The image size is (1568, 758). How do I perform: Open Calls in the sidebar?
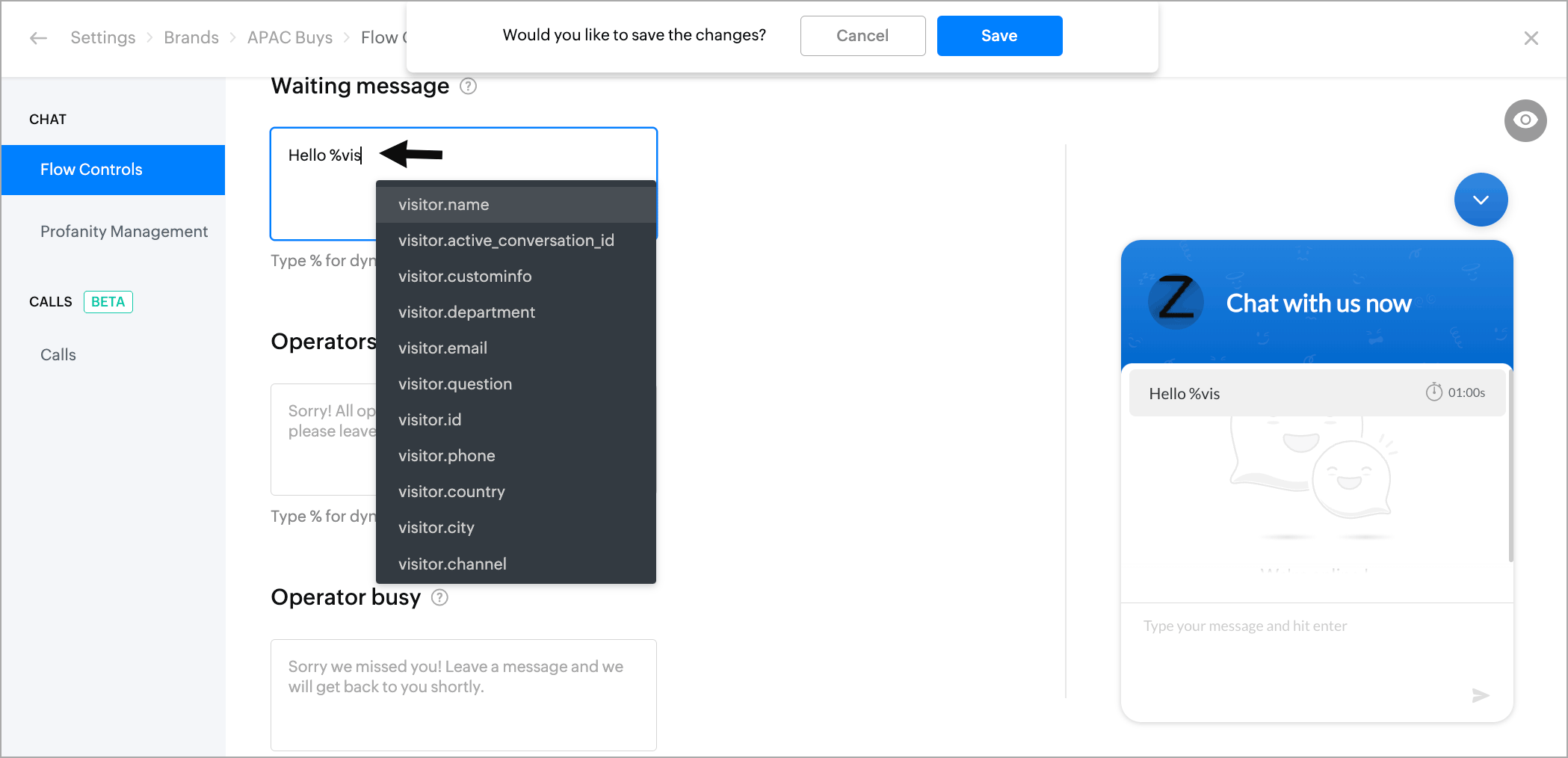coord(58,355)
